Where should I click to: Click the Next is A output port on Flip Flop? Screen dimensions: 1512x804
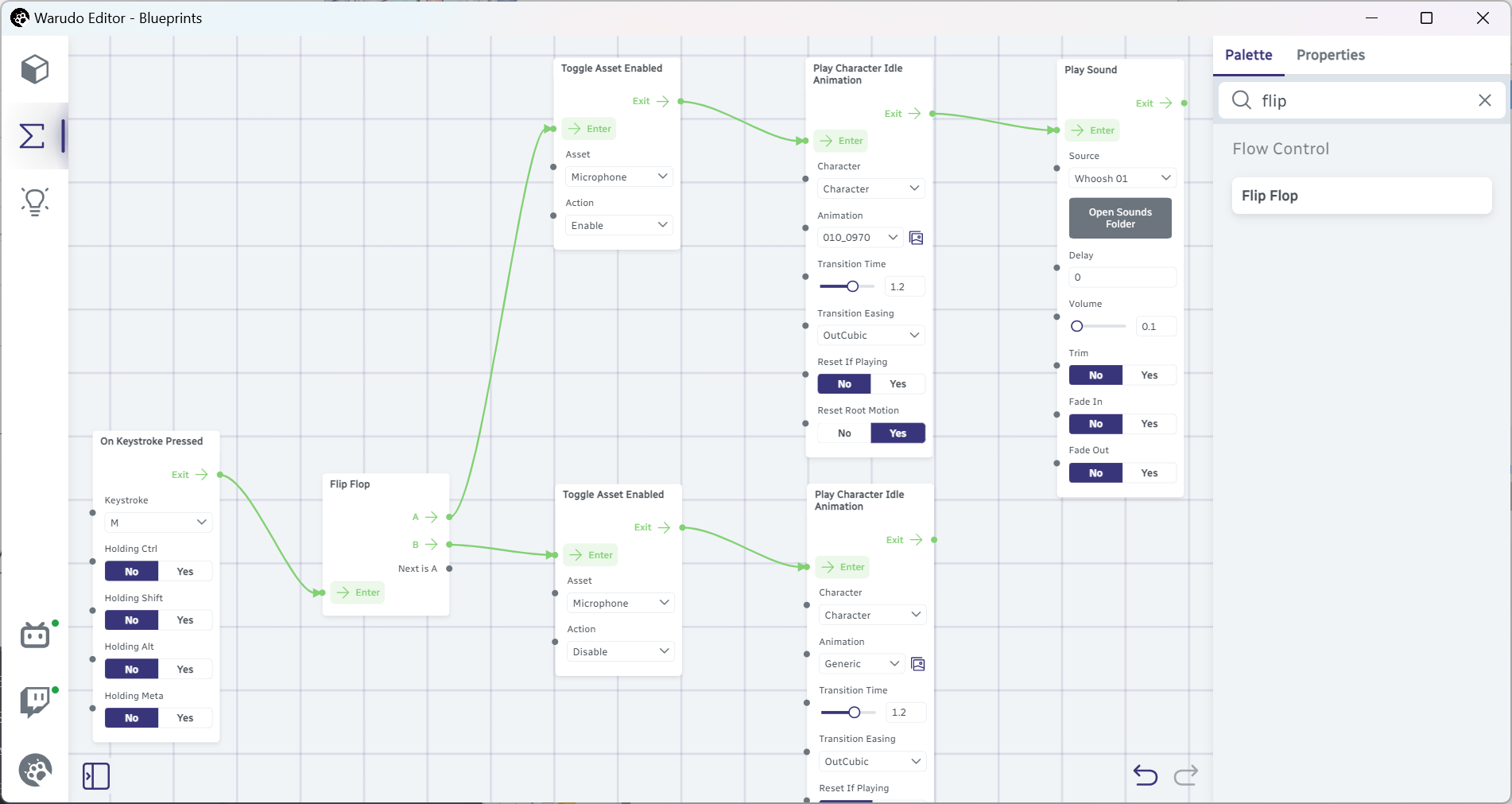[449, 569]
